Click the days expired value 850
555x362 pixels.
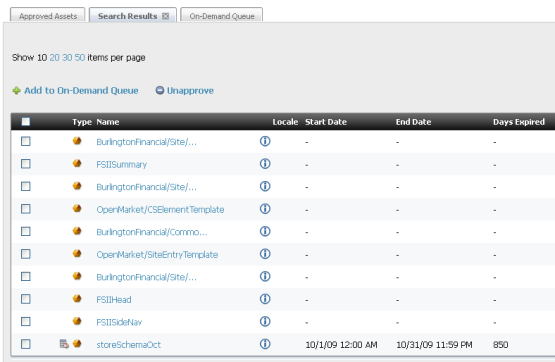tap(500, 345)
